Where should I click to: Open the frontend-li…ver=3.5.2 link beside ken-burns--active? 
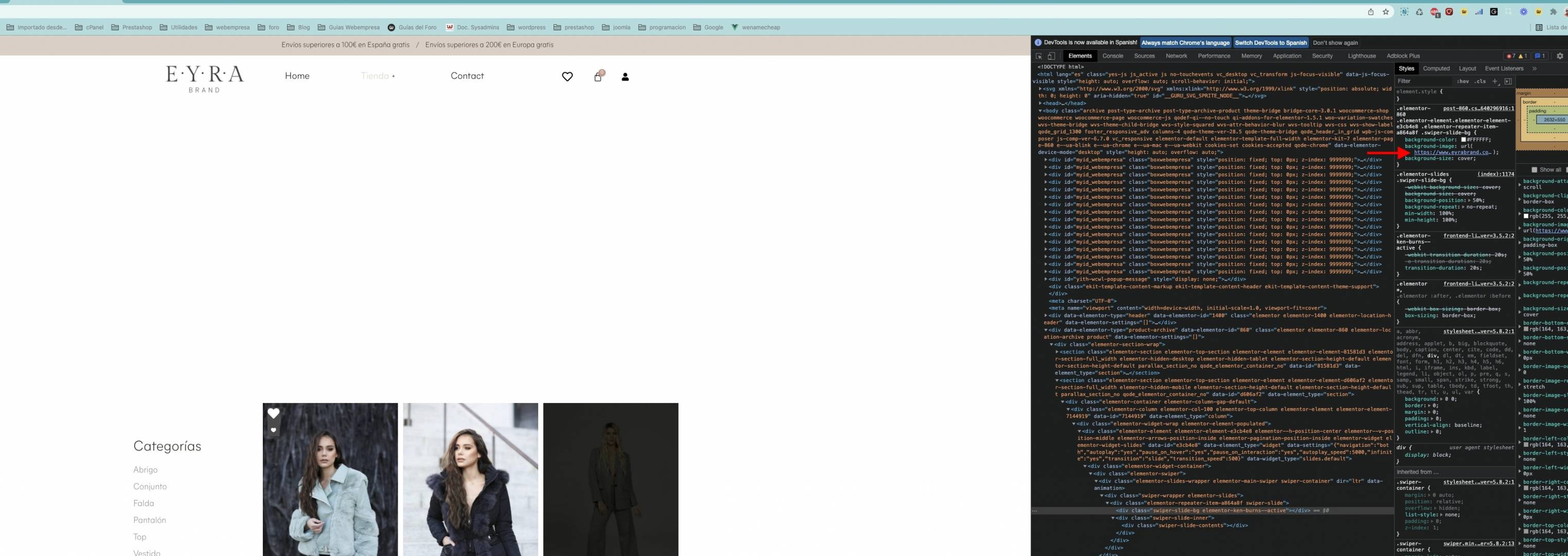pyautogui.click(x=1478, y=236)
